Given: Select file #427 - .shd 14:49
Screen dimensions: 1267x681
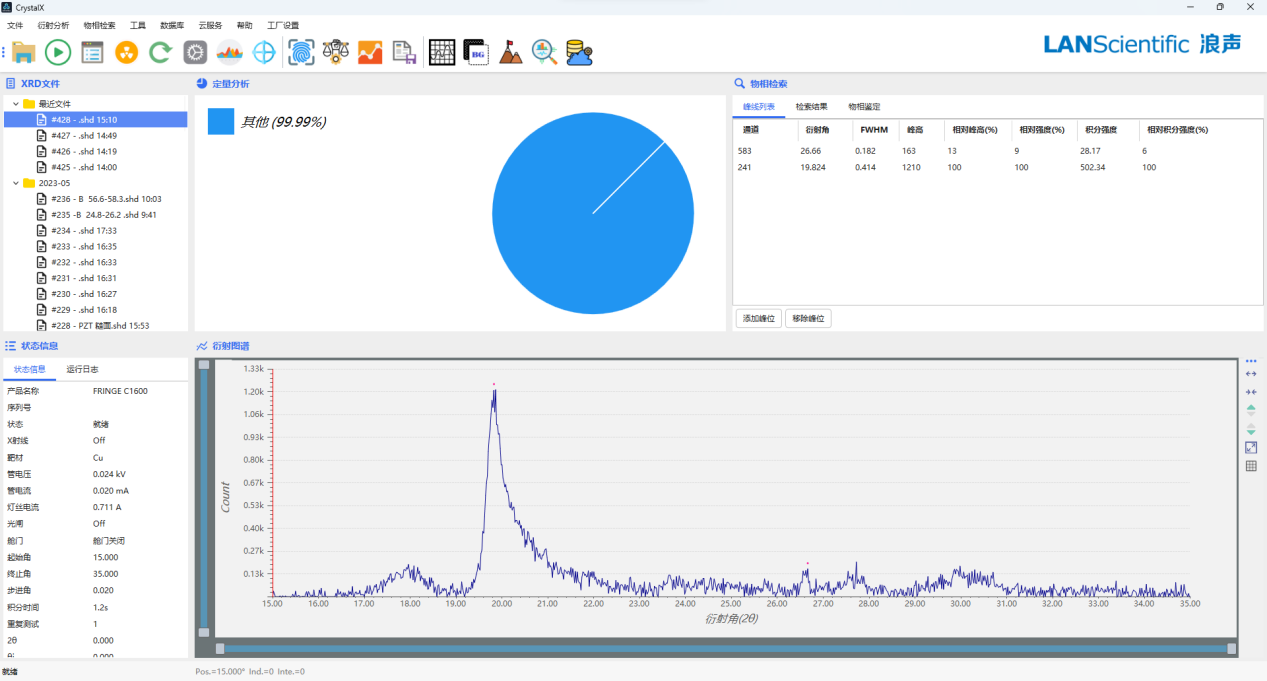Looking at the screenshot, I should tap(96, 135).
